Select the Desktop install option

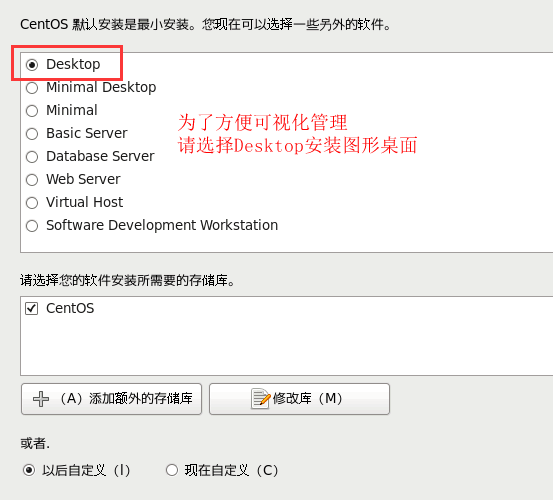tap(32, 65)
